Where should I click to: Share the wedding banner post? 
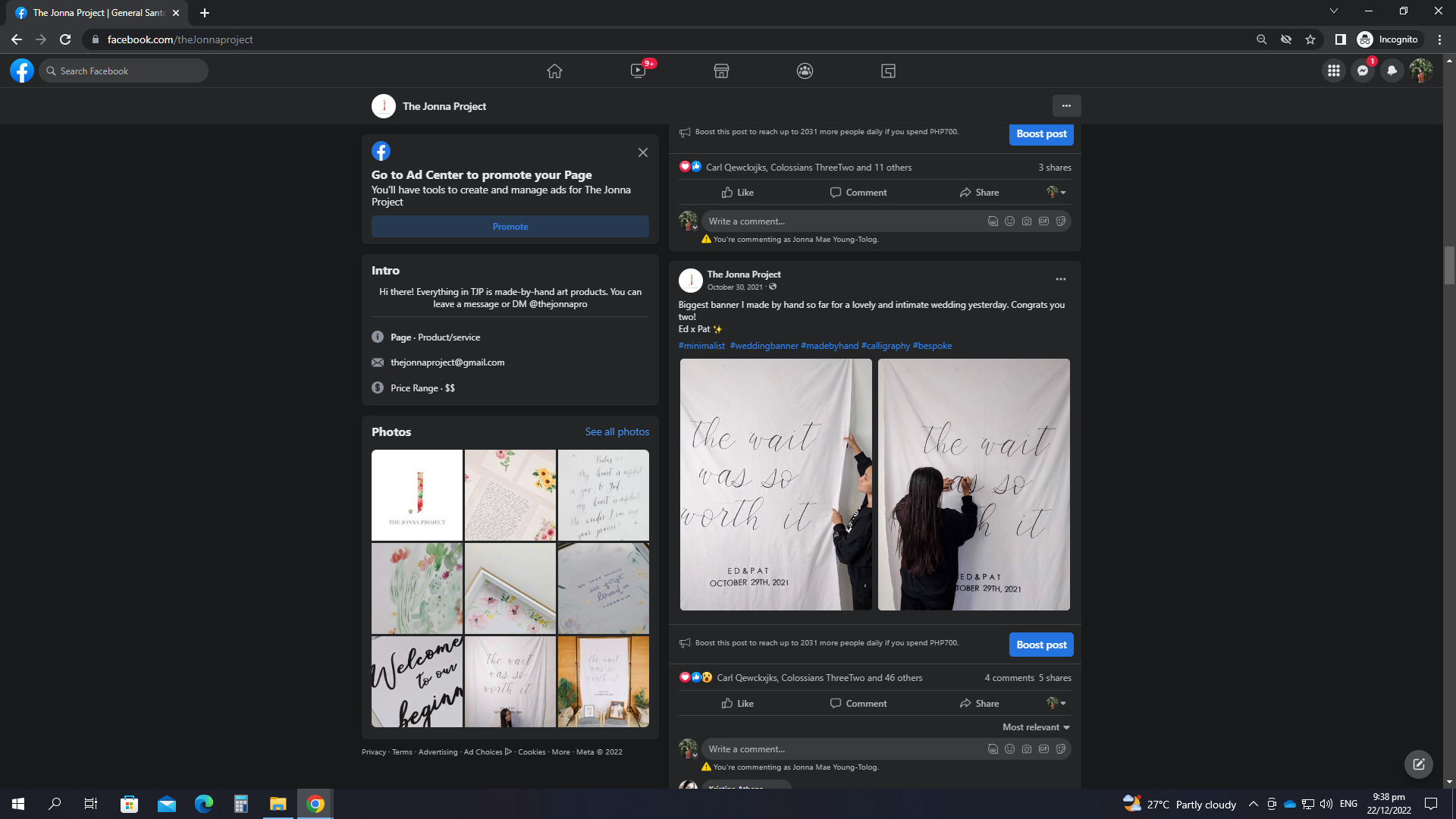[979, 703]
